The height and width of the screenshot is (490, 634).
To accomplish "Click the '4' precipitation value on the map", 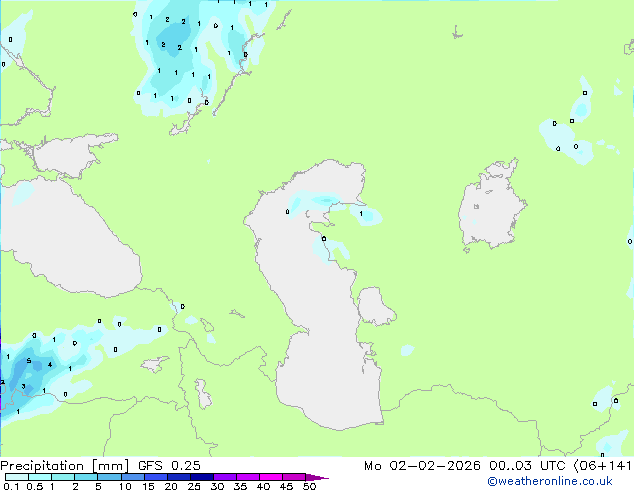I will (x=50, y=365).
